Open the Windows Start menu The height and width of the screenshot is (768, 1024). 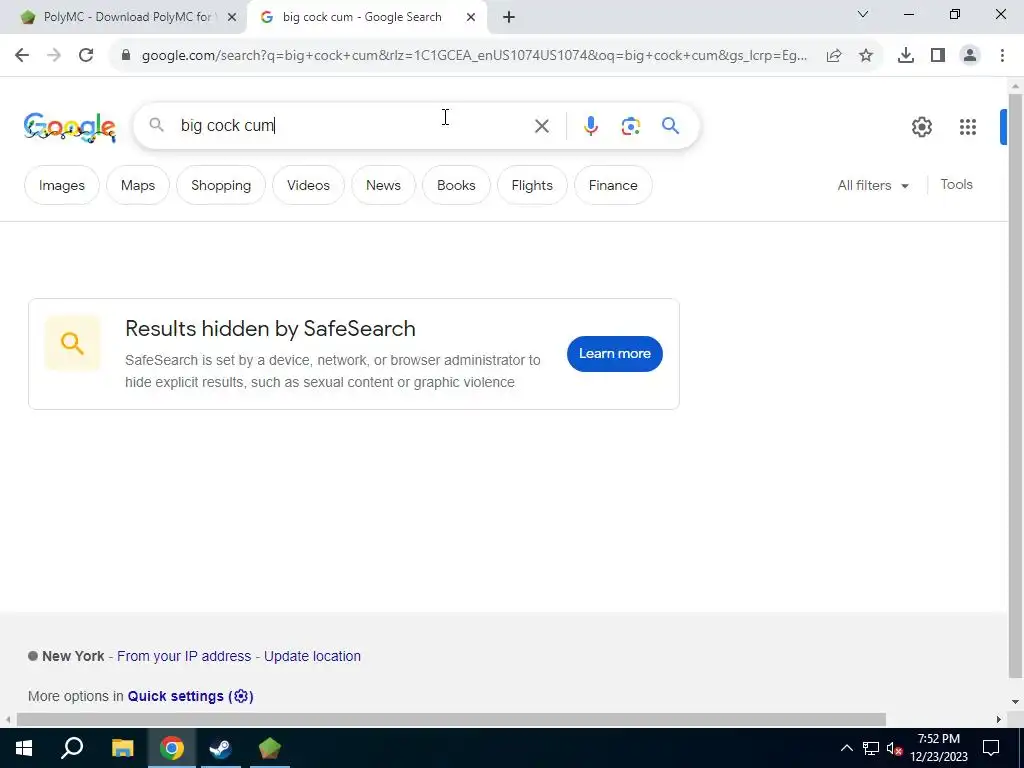(24, 748)
